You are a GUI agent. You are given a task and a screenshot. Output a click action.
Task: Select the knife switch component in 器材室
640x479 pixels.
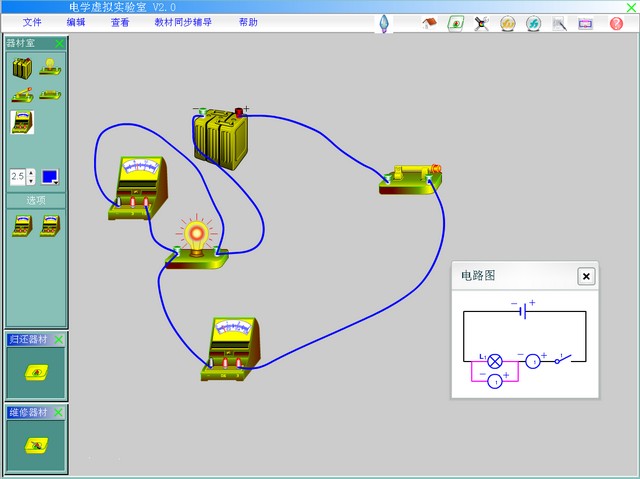coord(22,95)
